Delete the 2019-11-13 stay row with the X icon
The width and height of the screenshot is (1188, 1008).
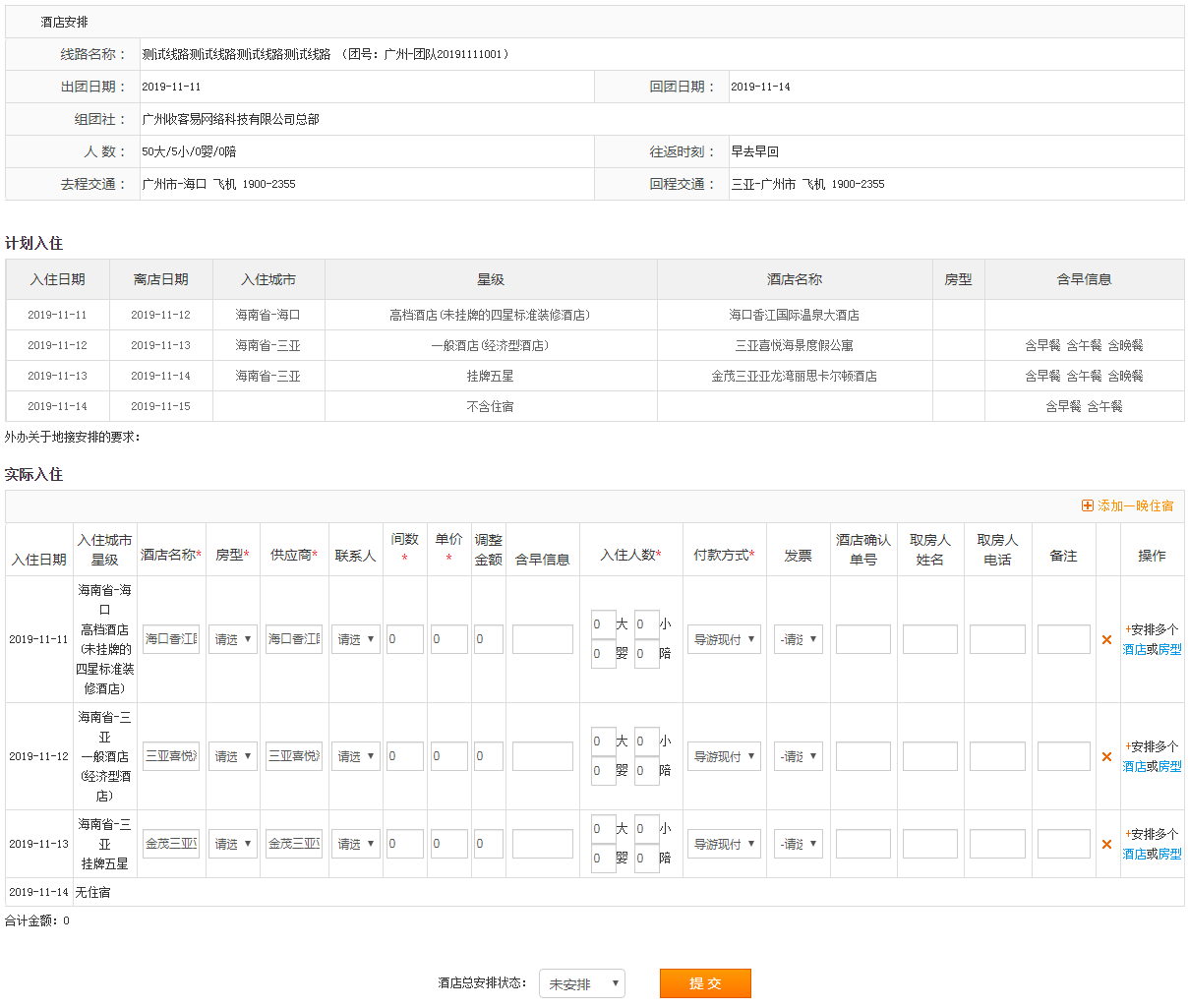(x=1106, y=845)
